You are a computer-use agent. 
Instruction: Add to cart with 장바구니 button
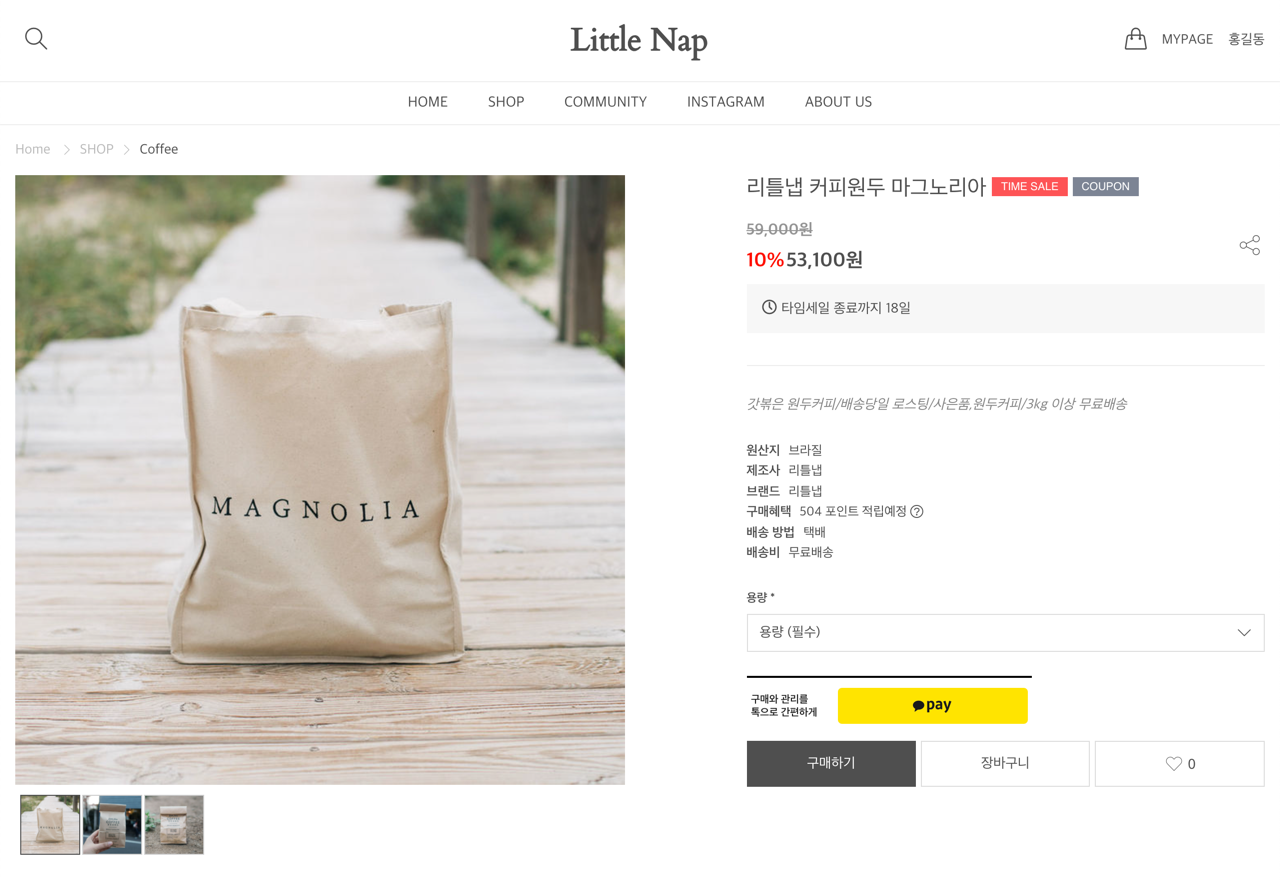1005,764
